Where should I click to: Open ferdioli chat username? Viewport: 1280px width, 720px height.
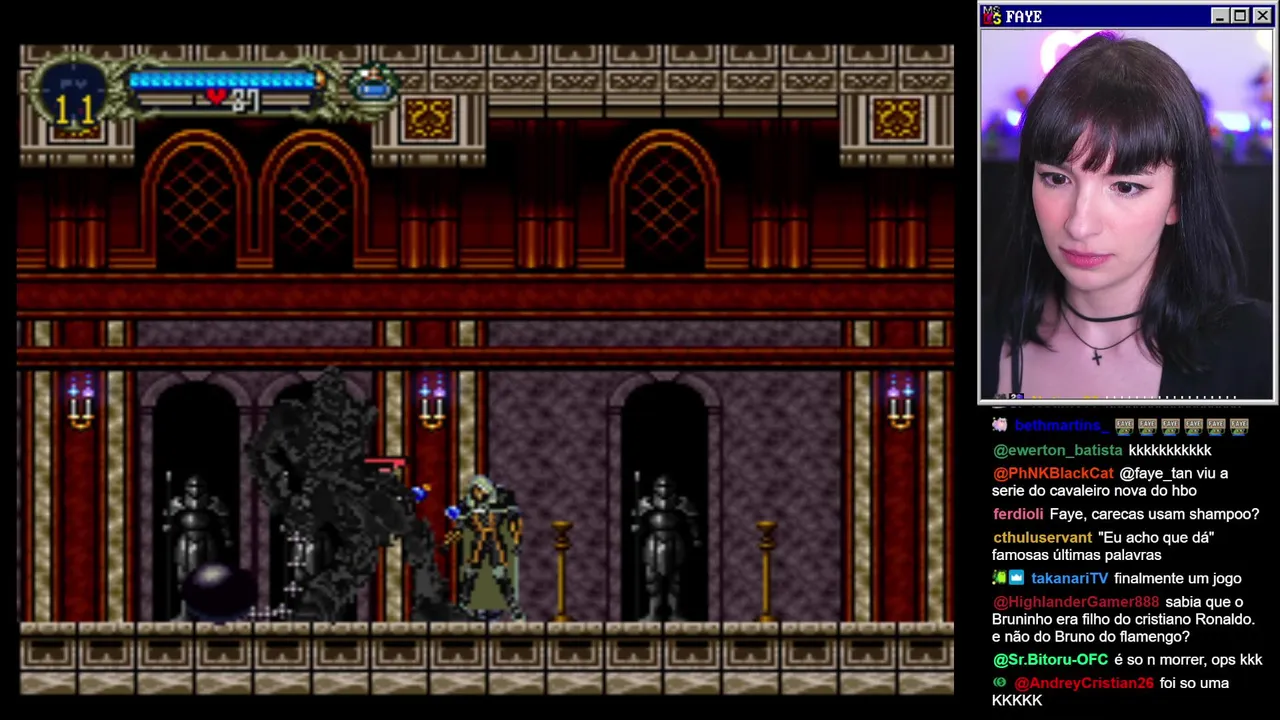tap(1018, 514)
